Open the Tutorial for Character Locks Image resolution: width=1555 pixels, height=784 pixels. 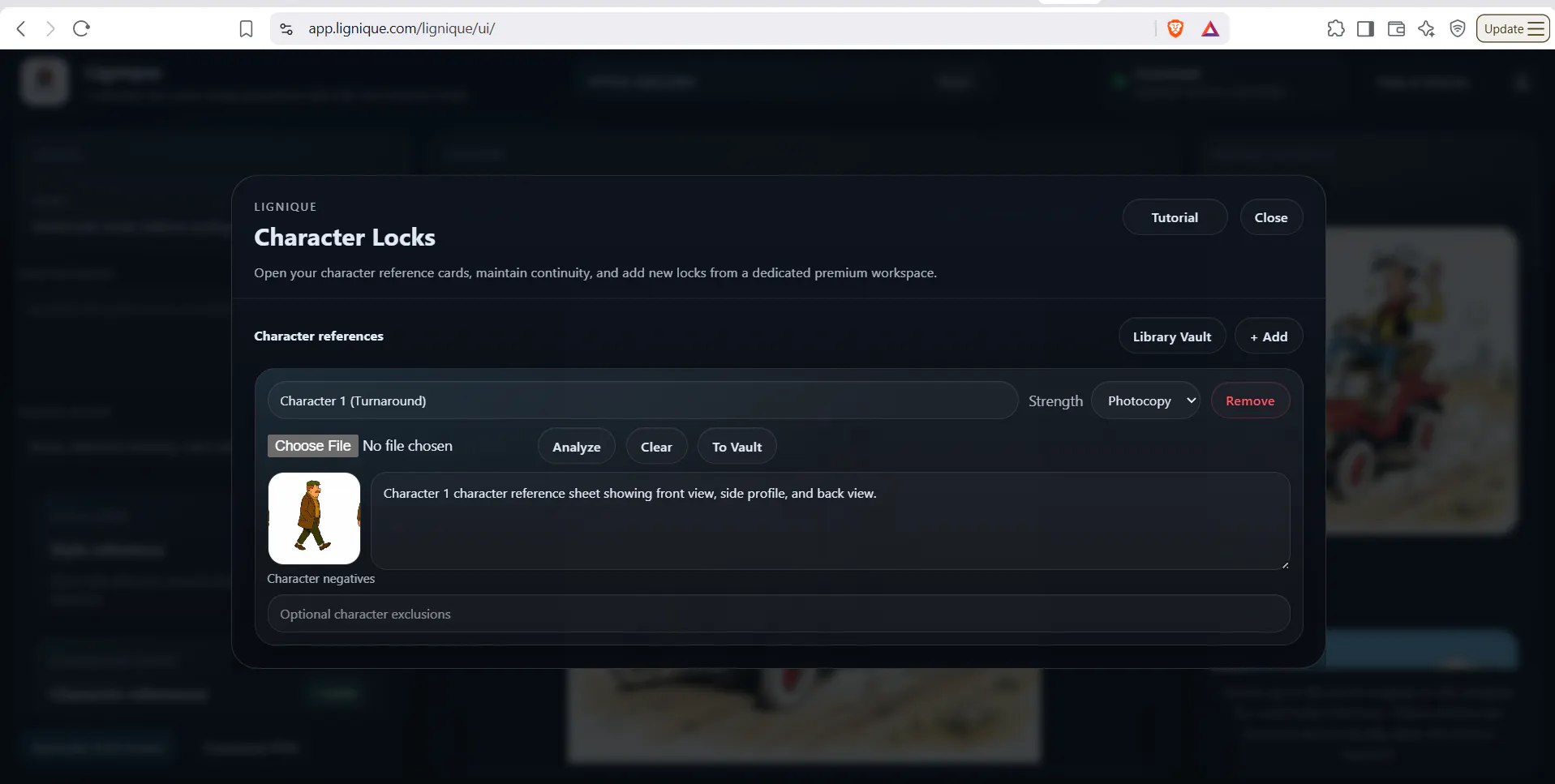pos(1175,217)
